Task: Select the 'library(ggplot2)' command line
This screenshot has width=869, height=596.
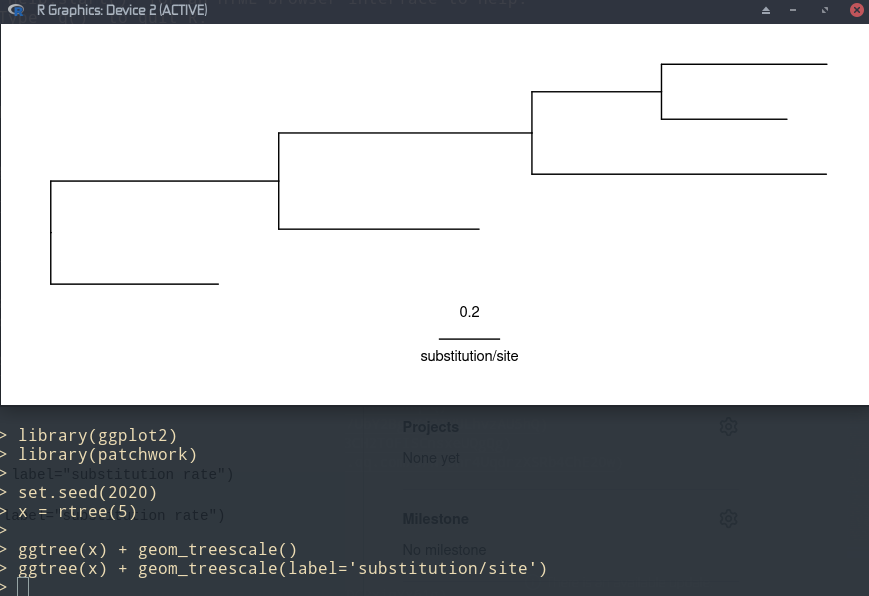Action: pyautogui.click(x=96, y=435)
